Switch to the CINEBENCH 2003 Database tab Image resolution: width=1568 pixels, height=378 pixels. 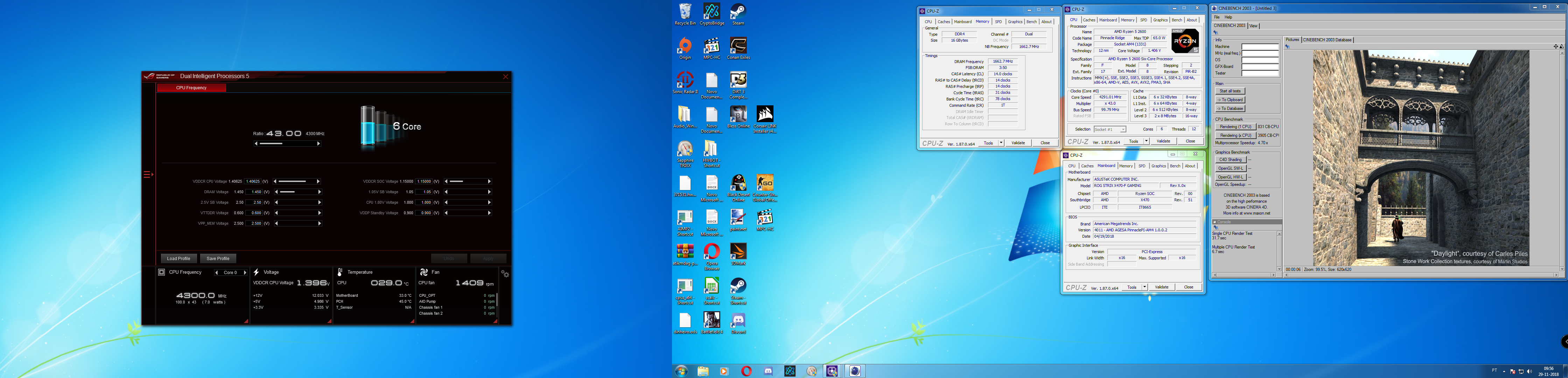[x=1327, y=40]
